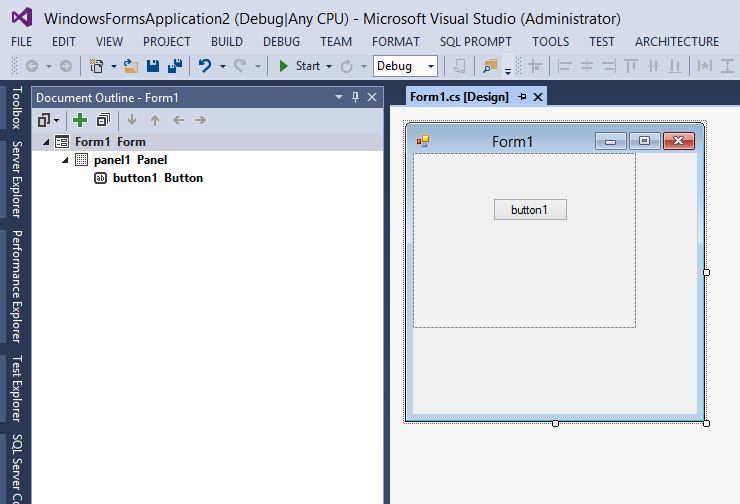Click the Save icon
Screen dimensions: 740x504
tap(153, 66)
